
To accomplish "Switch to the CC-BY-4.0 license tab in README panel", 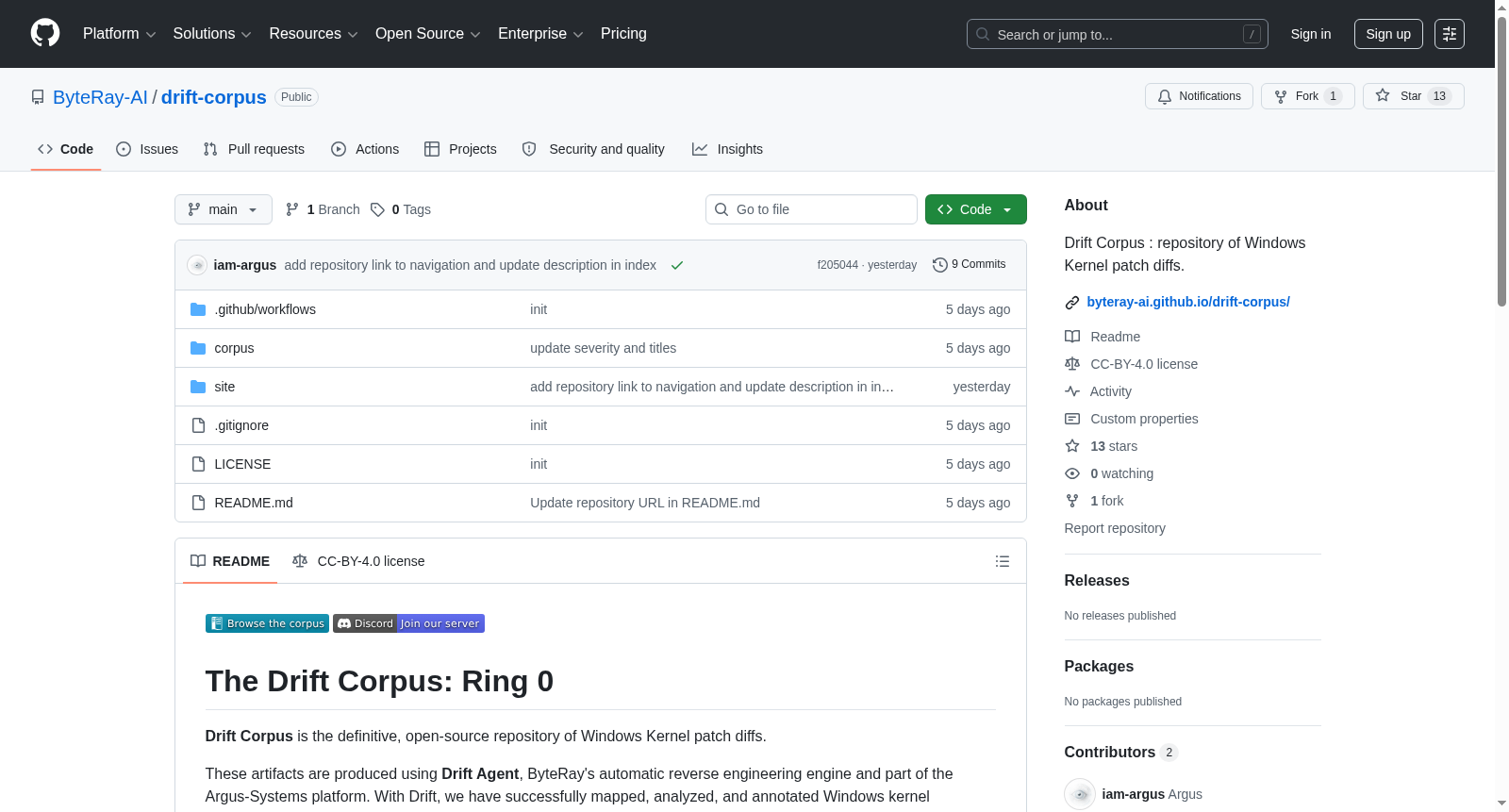I will pos(358,561).
